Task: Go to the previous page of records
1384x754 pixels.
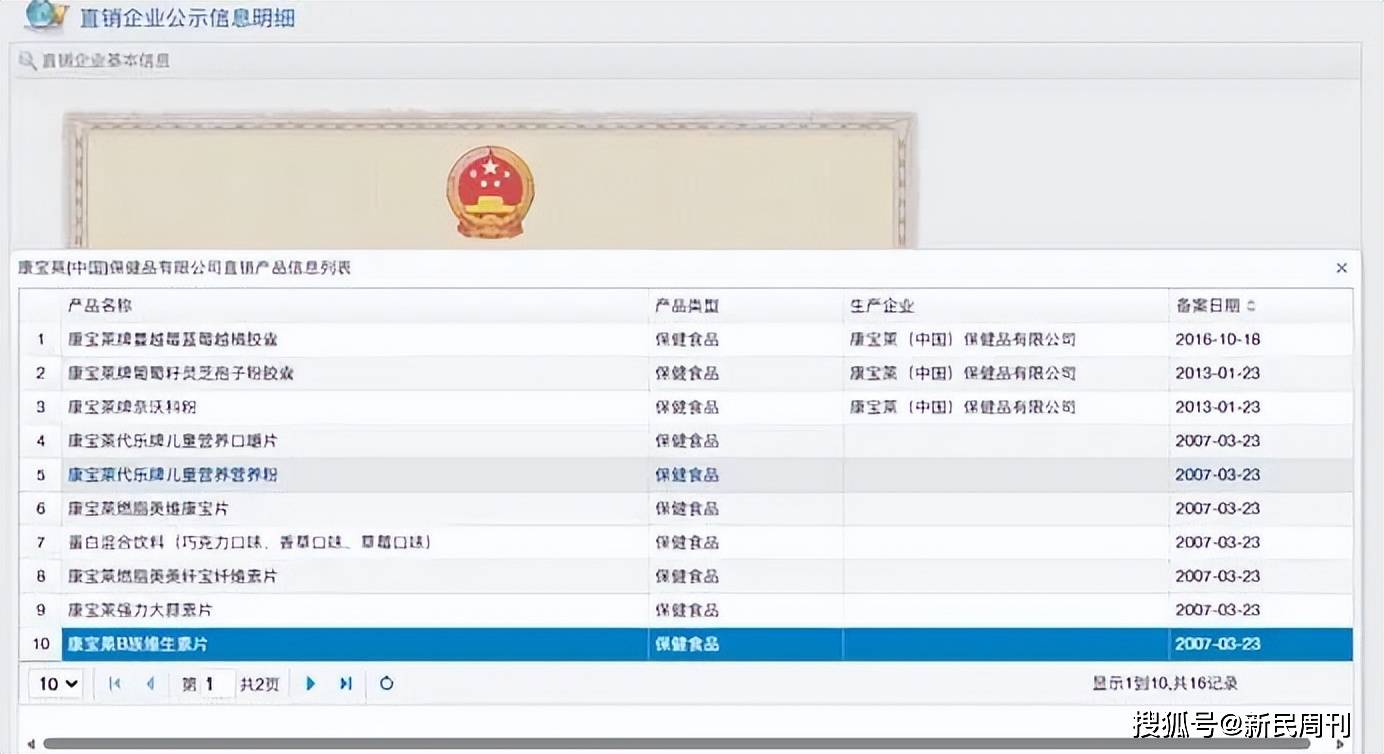Action: coord(150,684)
